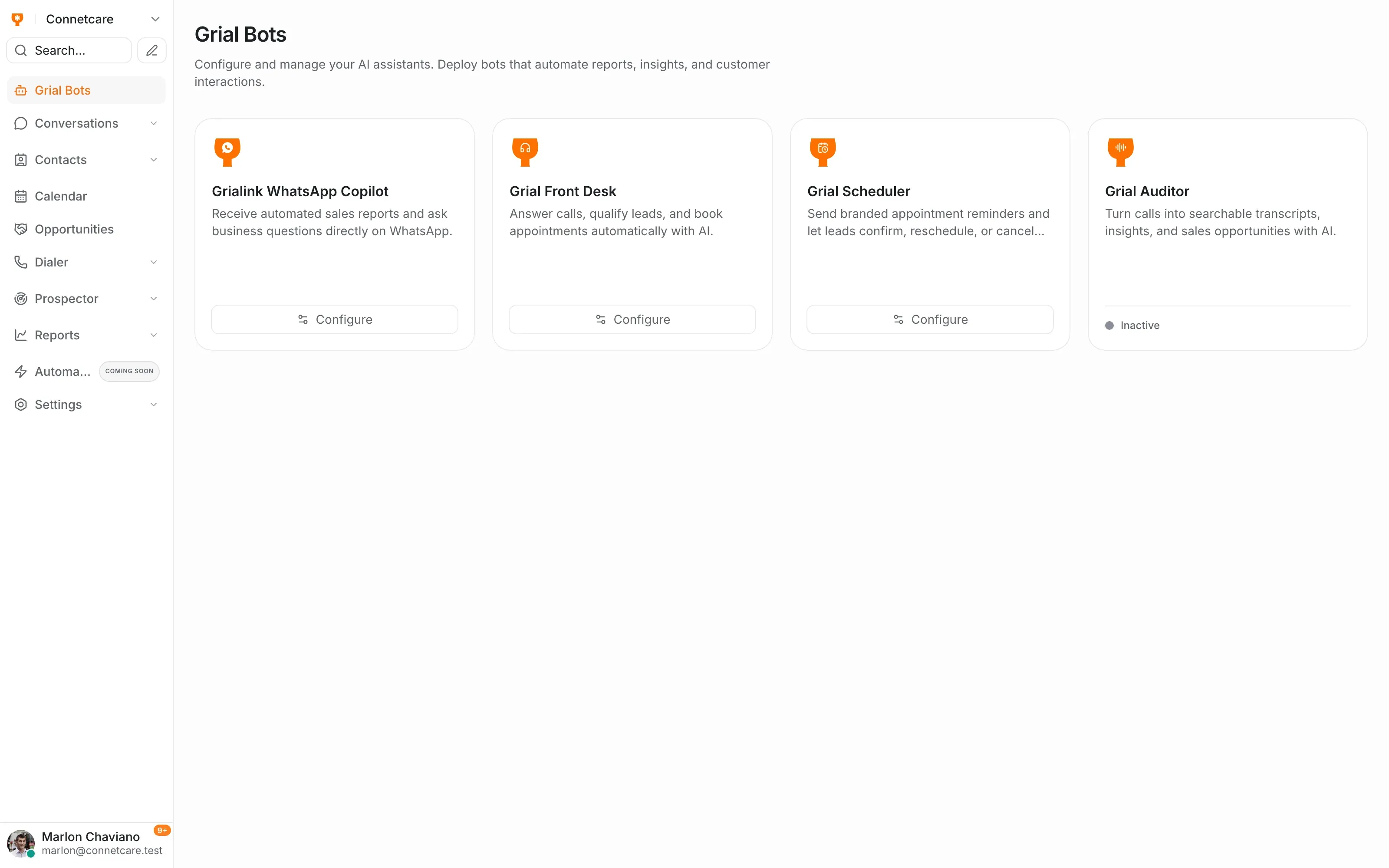1389x868 pixels.
Task: Click the Prospector target icon
Action: [21, 299]
